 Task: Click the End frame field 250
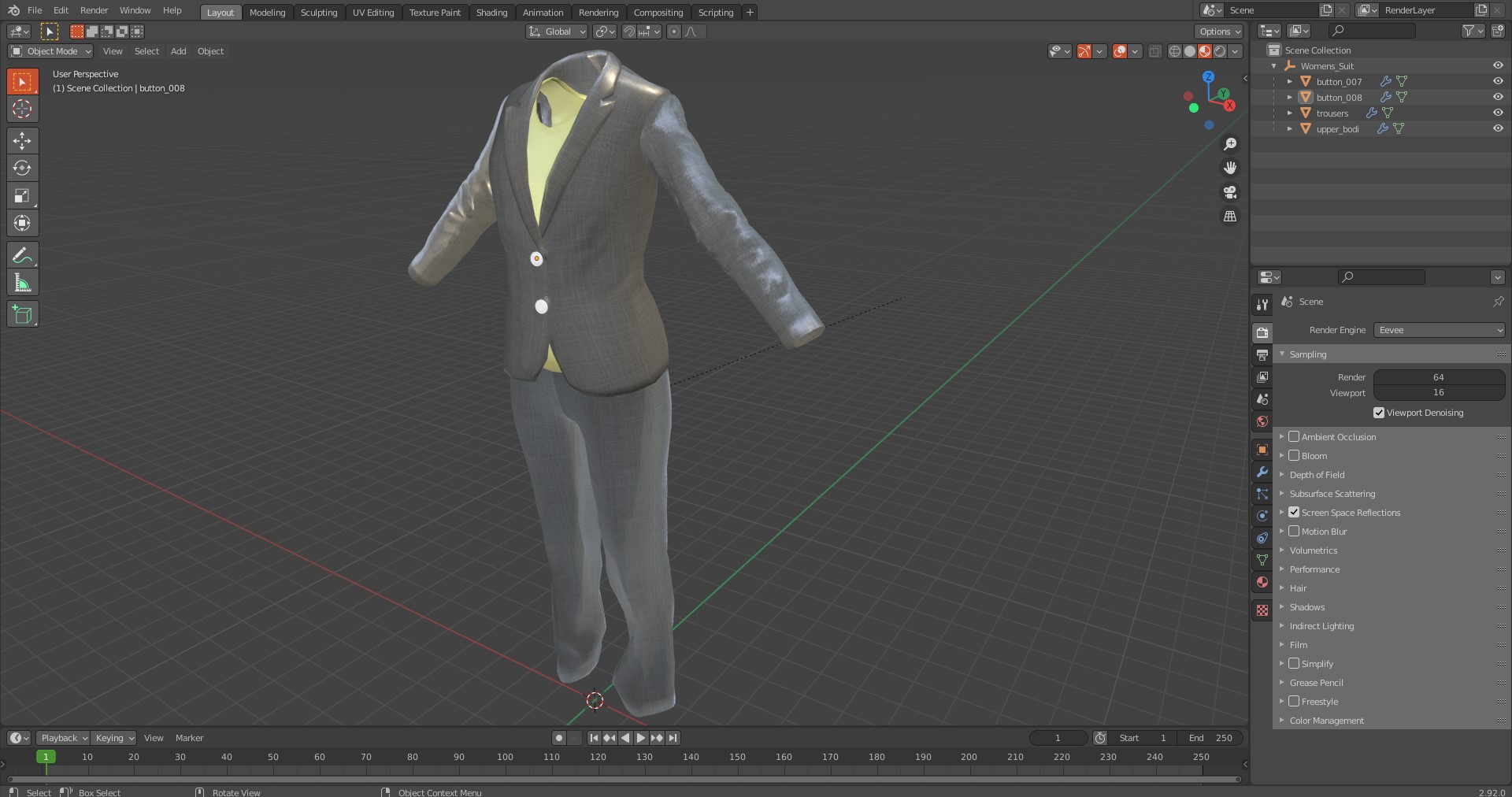click(1211, 738)
